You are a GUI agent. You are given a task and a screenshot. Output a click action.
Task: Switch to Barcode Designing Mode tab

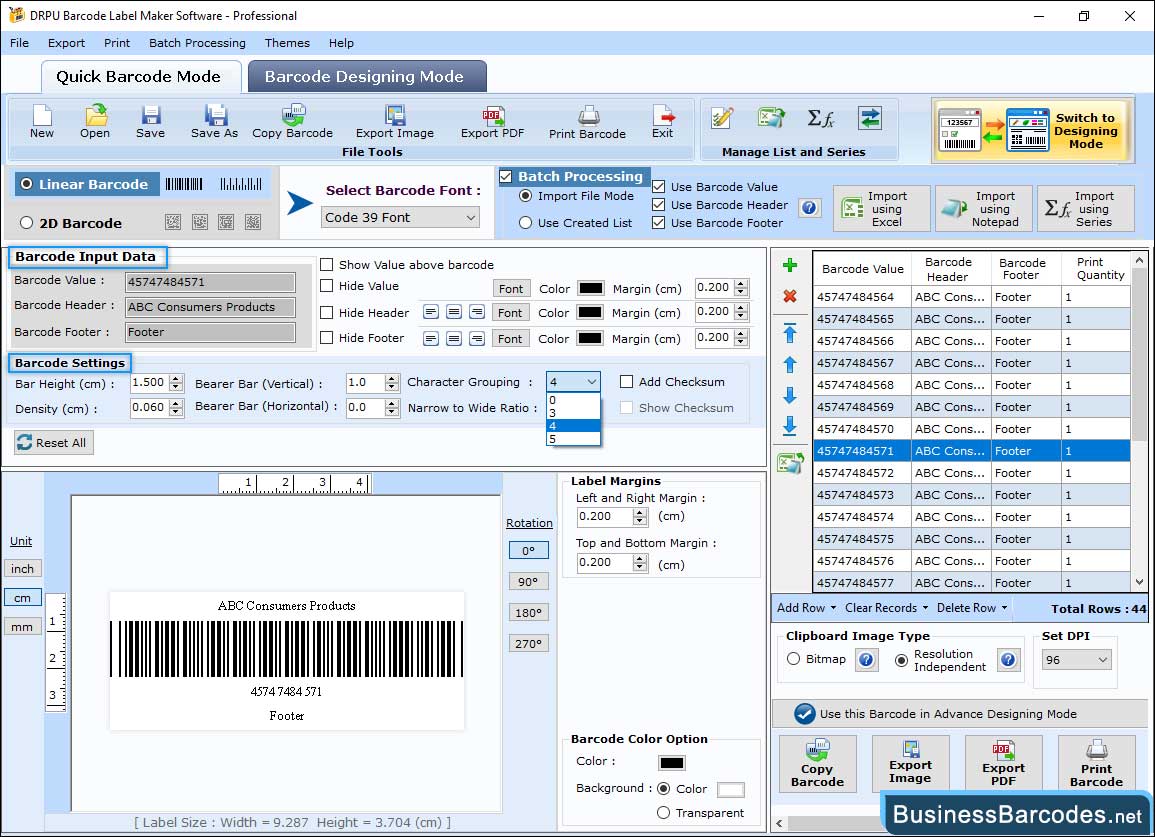(x=367, y=77)
